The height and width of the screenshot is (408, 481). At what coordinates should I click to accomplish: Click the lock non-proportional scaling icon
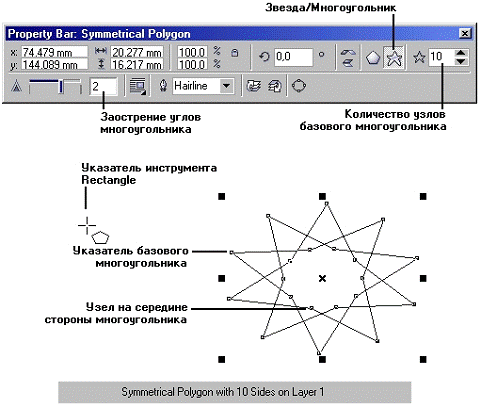click(235, 53)
